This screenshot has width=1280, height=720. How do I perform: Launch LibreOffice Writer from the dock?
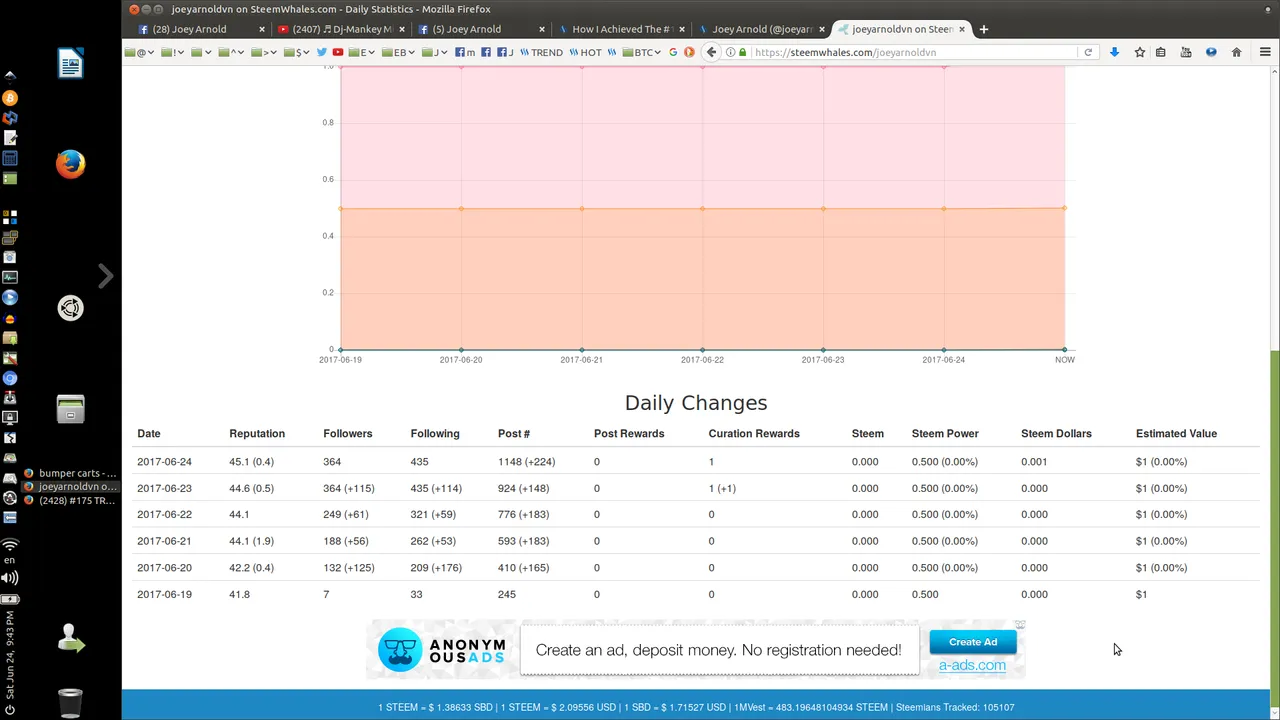click(x=70, y=65)
